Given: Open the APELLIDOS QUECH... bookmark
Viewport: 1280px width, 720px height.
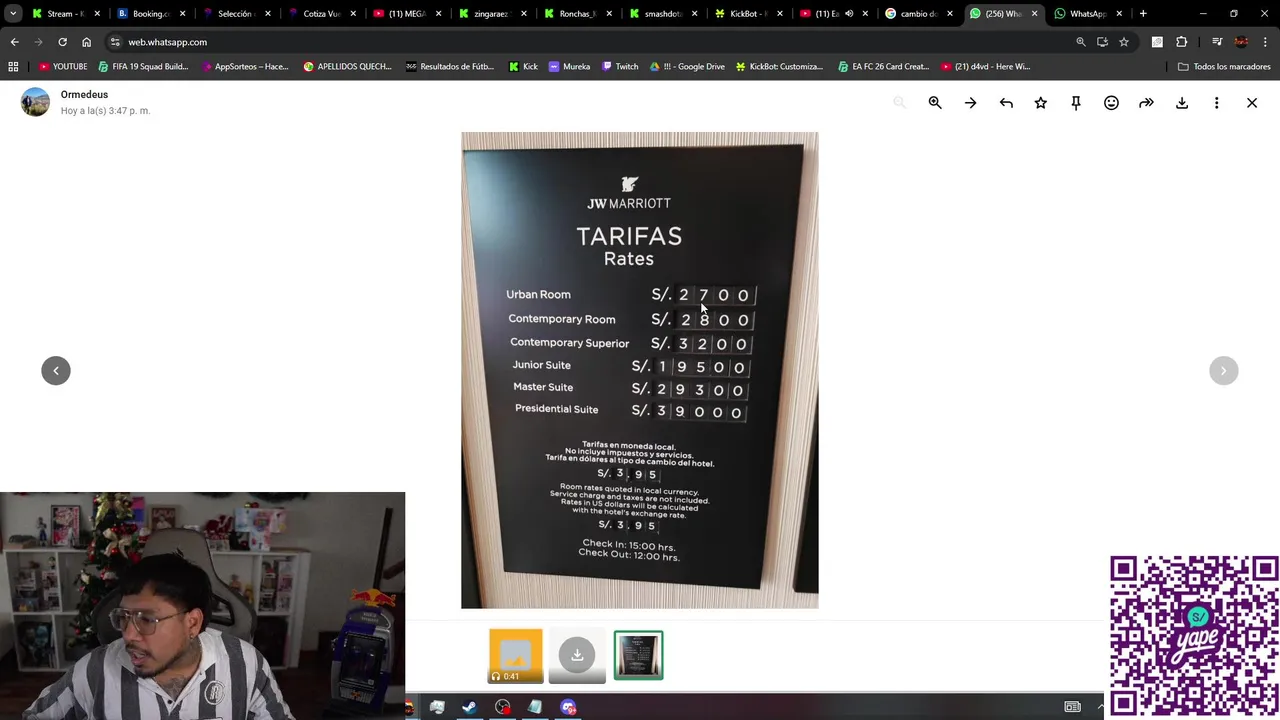Looking at the screenshot, I should 347,67.
